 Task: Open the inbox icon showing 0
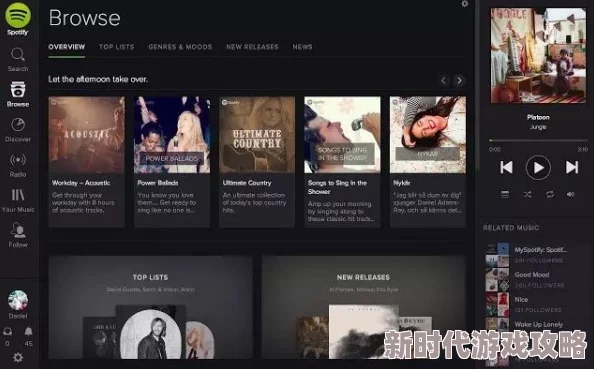7,332
